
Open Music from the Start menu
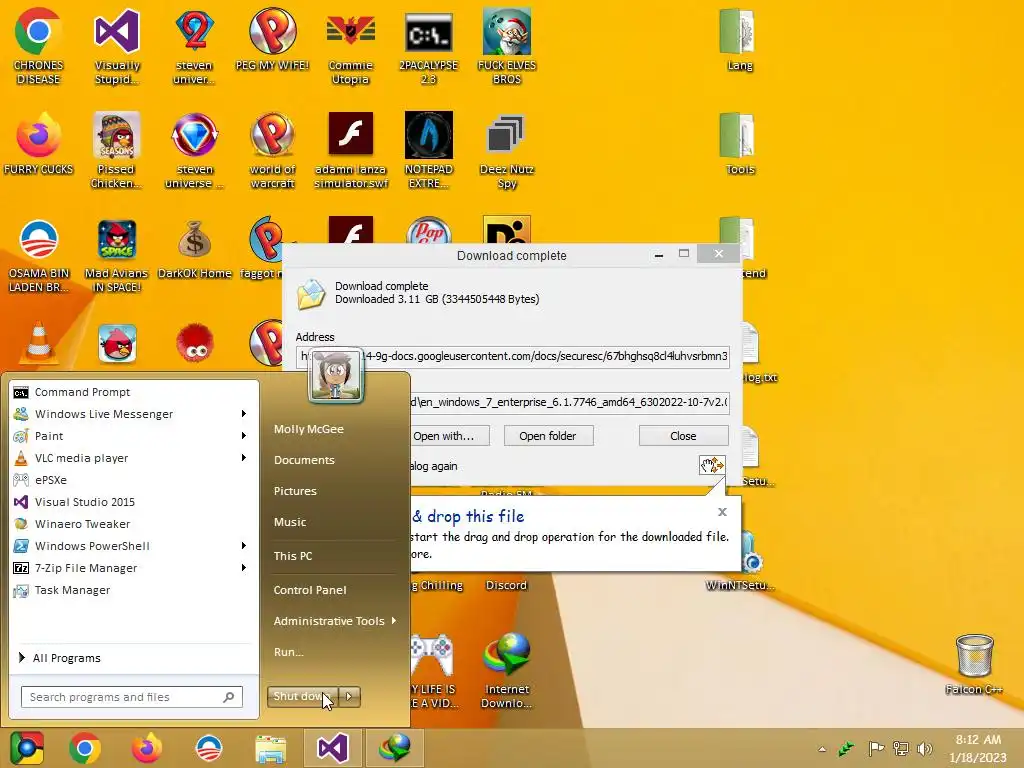[290, 522]
